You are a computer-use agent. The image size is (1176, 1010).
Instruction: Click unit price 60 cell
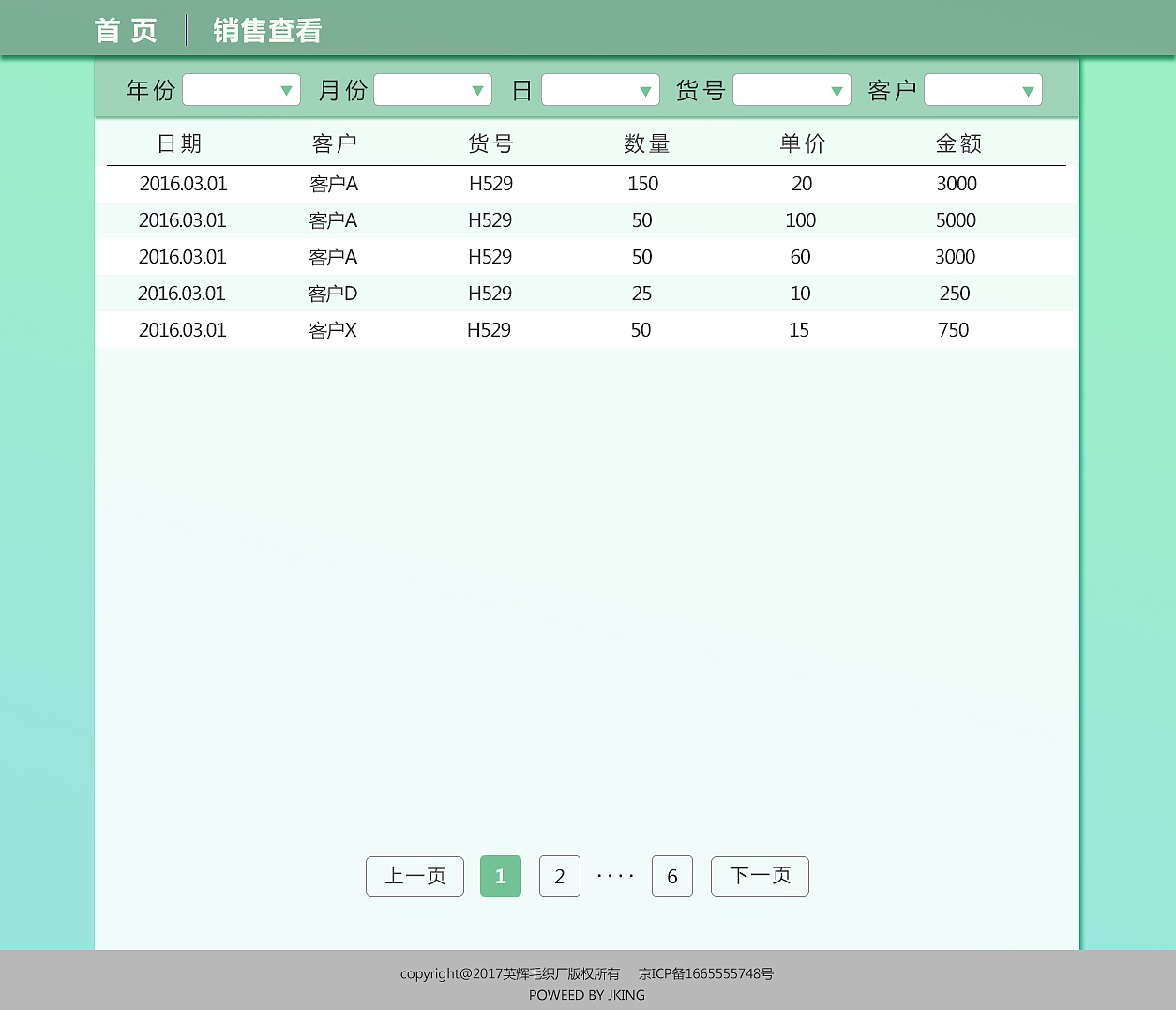(800, 257)
